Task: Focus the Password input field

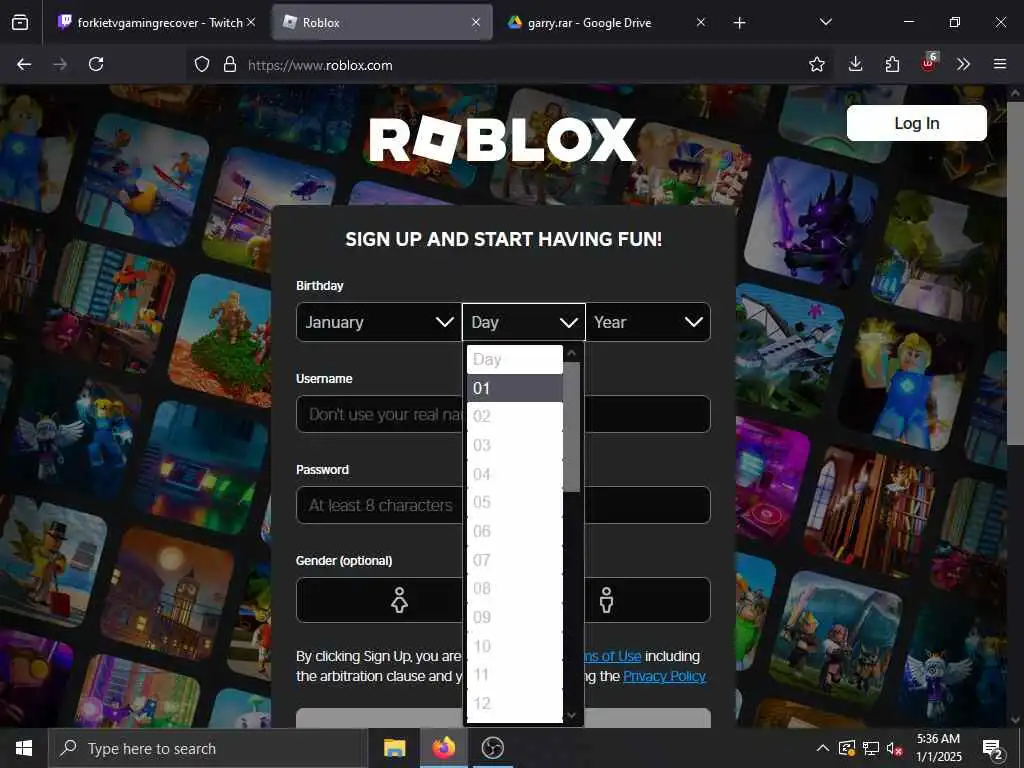Action: [503, 505]
